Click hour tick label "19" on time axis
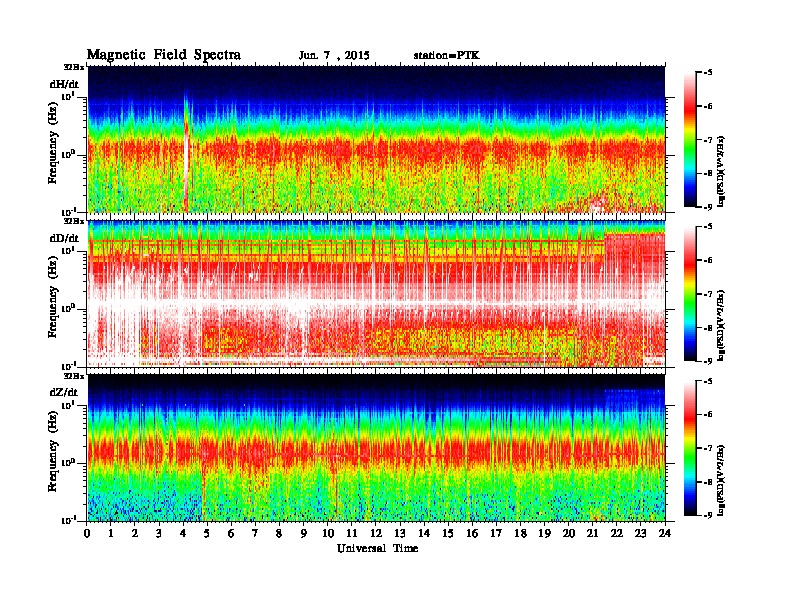 [x=544, y=533]
